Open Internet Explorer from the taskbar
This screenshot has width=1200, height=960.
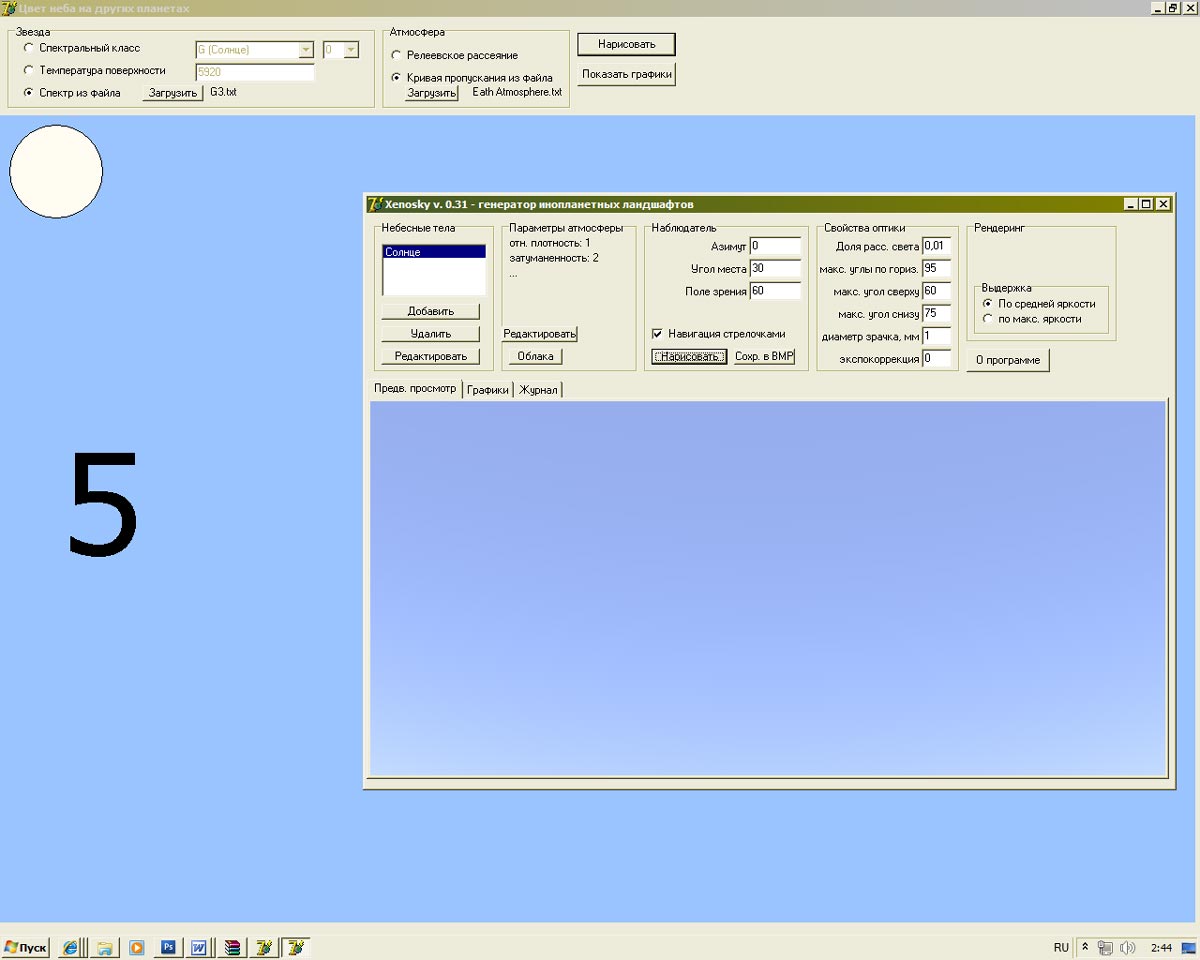(x=71, y=947)
